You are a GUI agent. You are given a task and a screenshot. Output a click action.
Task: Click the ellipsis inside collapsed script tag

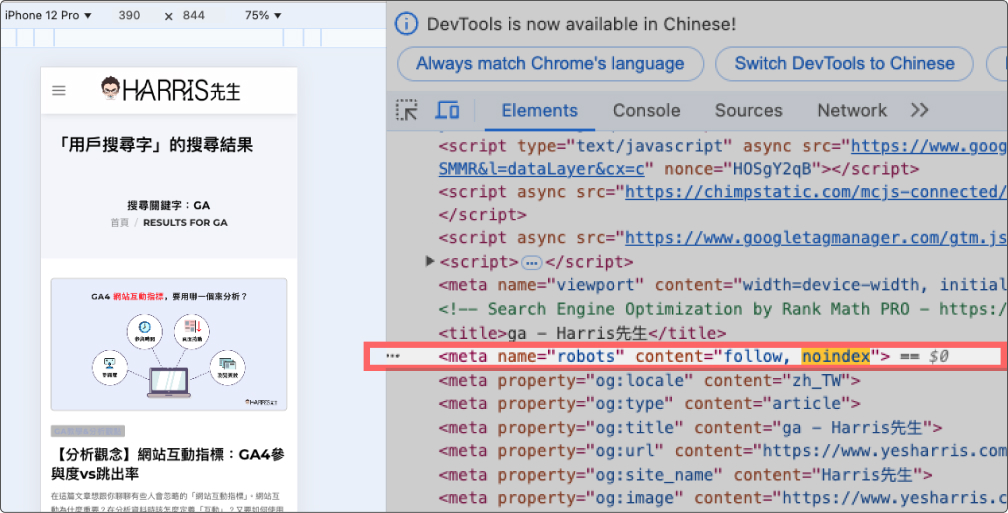(532, 262)
